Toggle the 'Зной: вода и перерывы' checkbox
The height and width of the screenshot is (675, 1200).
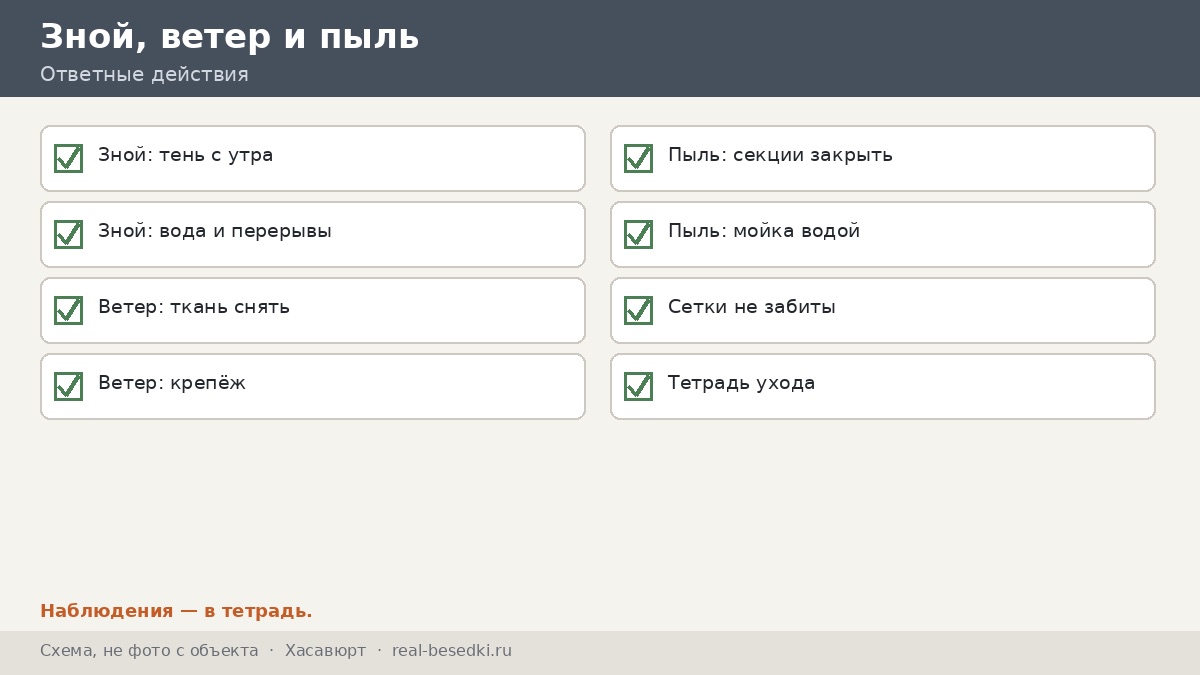68,234
